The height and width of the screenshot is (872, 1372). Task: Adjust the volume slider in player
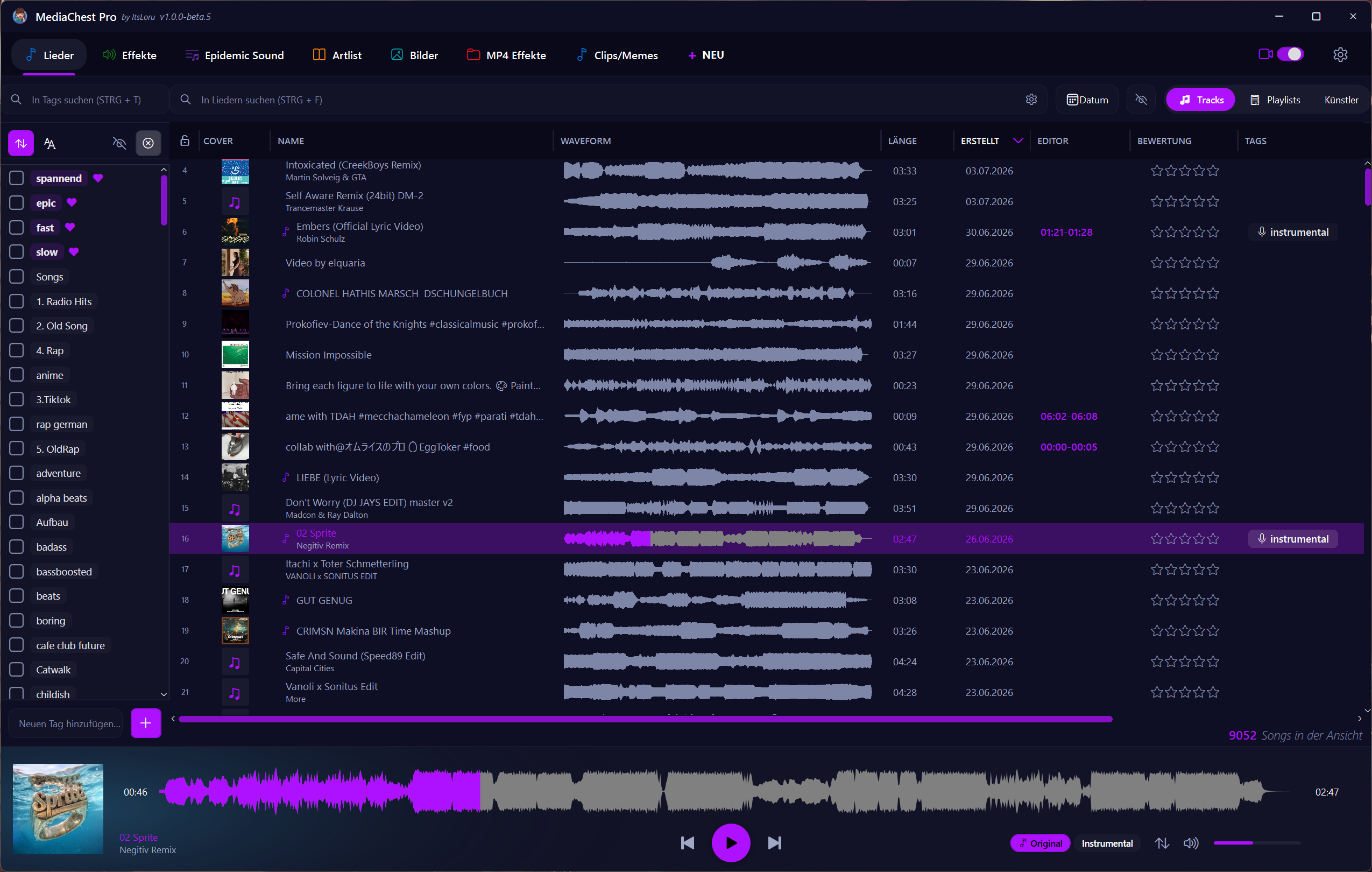point(1256,843)
